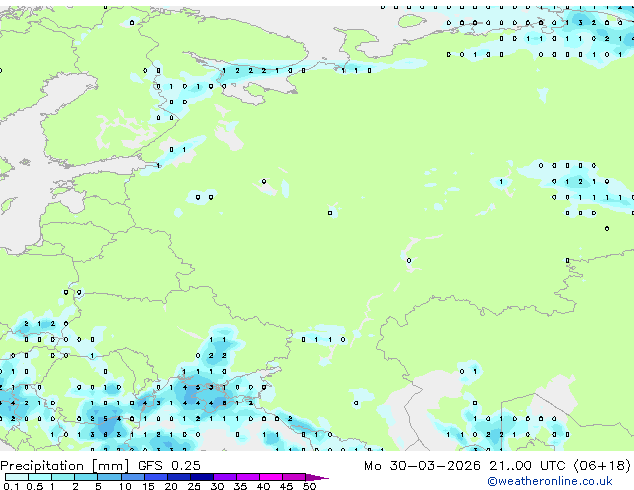This screenshot has height=490, width=634.
Task: Click the 15–20 mm legend swatch
Action: pyautogui.click(x=156, y=477)
